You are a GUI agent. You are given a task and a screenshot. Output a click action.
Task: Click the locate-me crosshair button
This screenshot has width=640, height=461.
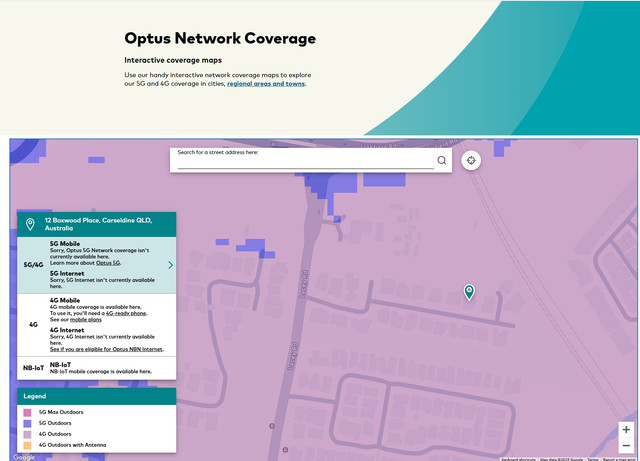pos(471,160)
